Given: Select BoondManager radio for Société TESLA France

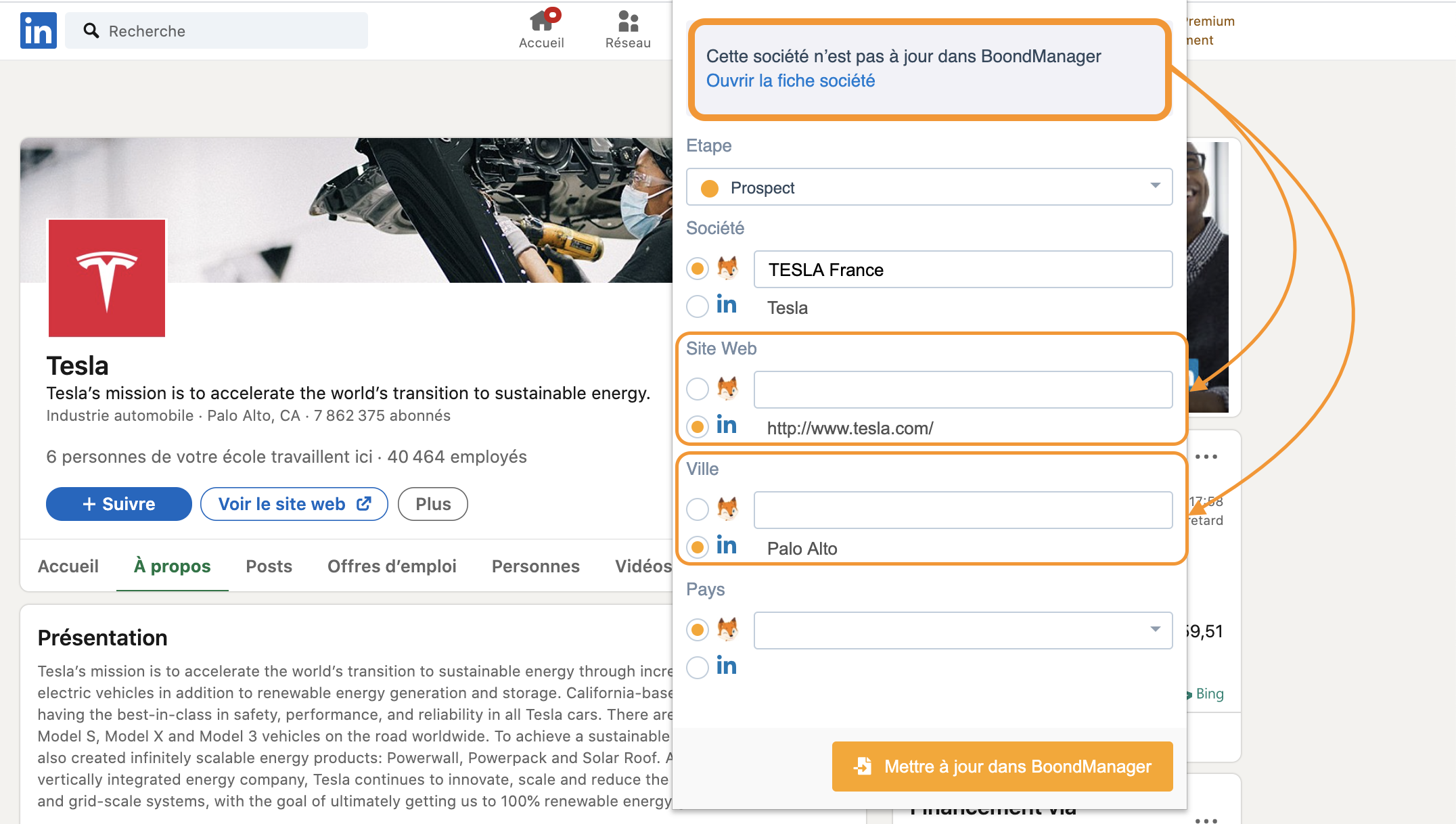Looking at the screenshot, I should pyautogui.click(x=698, y=269).
